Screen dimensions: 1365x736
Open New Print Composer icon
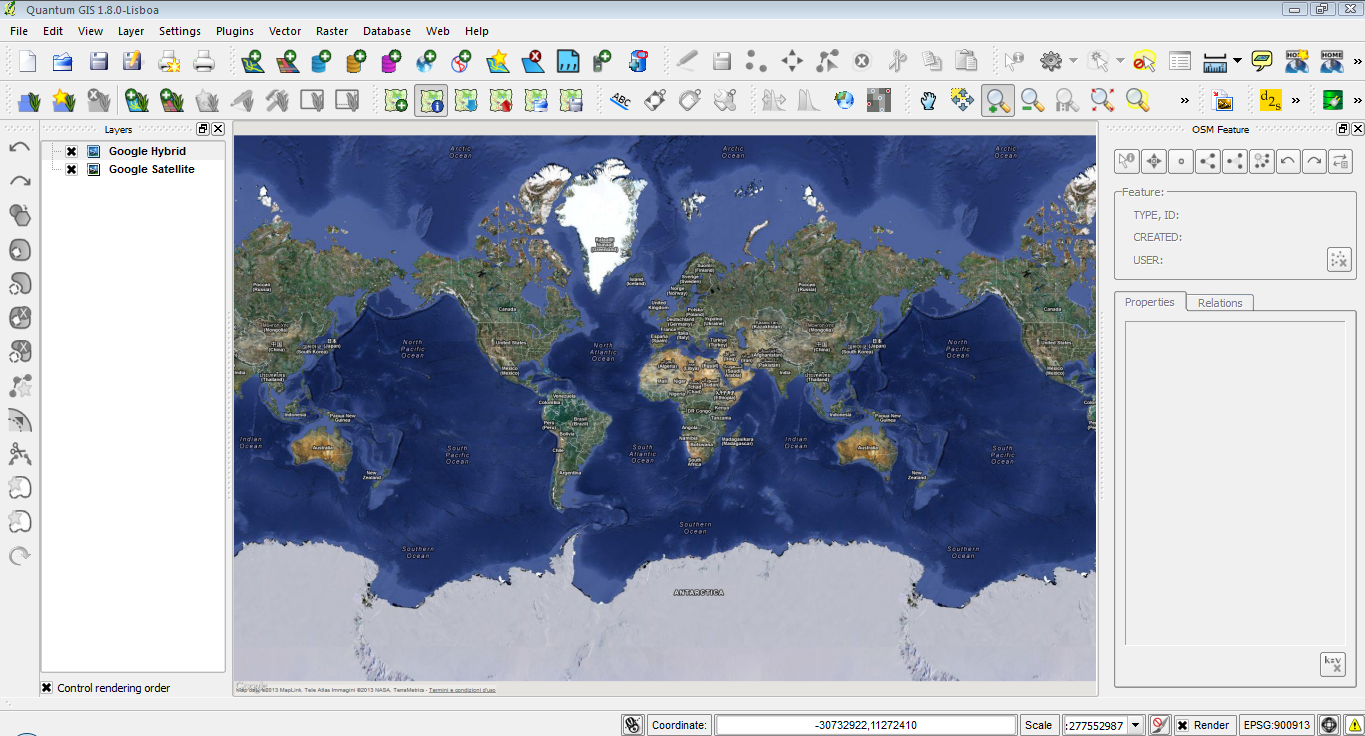[168, 61]
